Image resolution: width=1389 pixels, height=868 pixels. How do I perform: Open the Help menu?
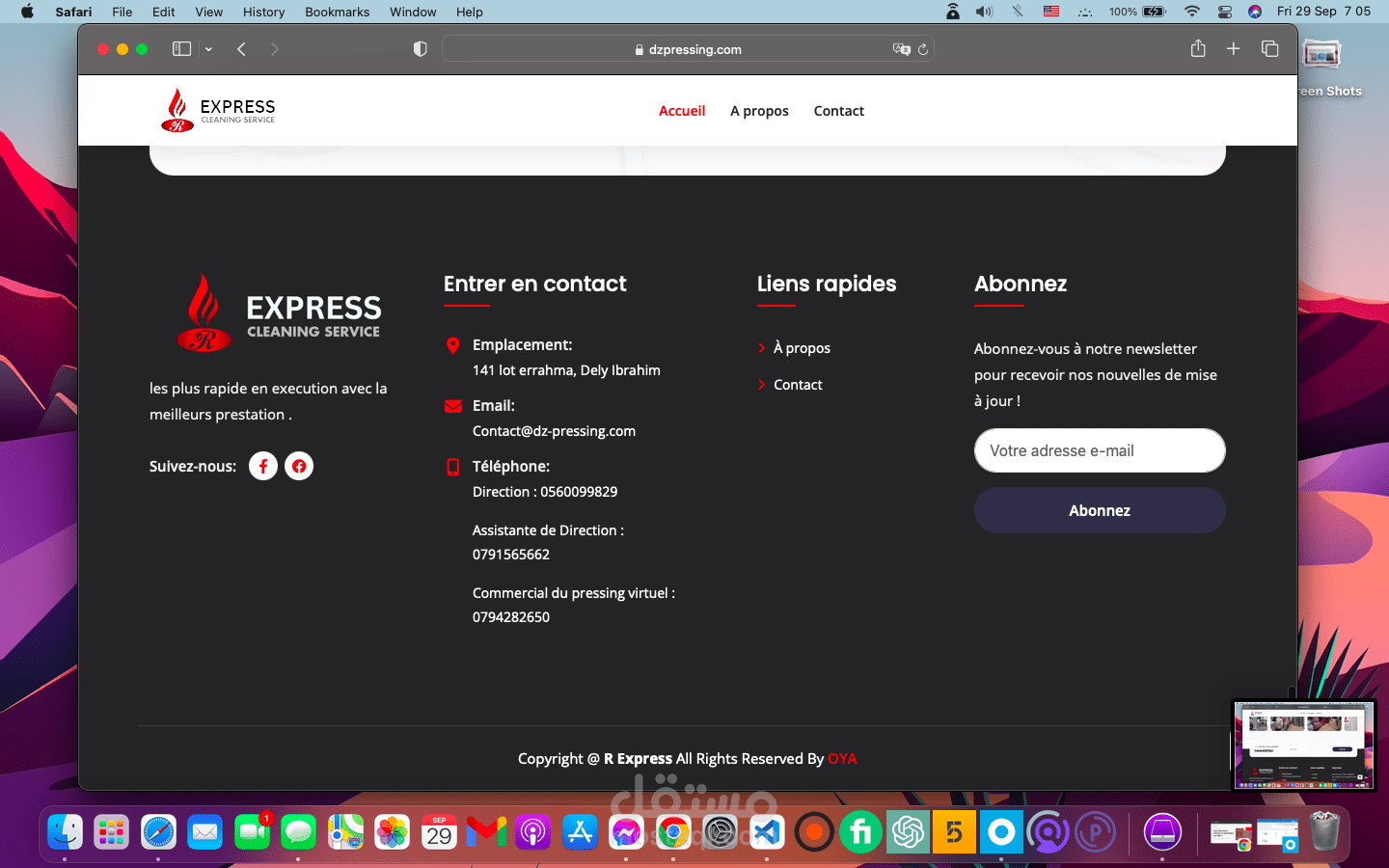pyautogui.click(x=470, y=12)
